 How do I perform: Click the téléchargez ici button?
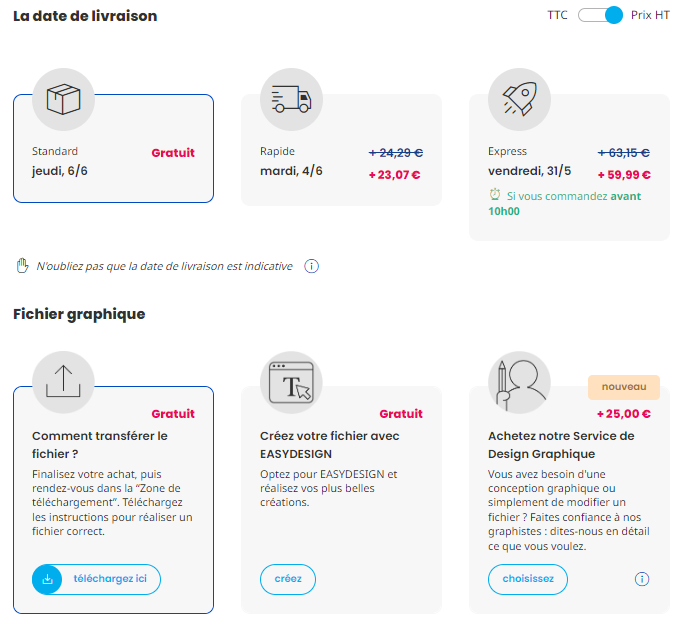96,579
